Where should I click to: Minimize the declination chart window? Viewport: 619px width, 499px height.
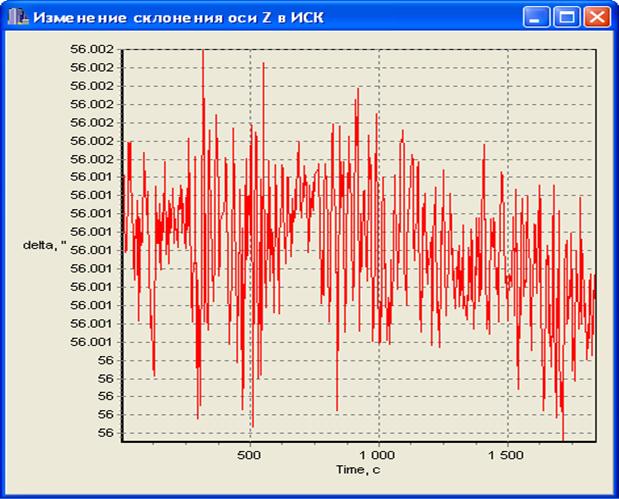538,17
